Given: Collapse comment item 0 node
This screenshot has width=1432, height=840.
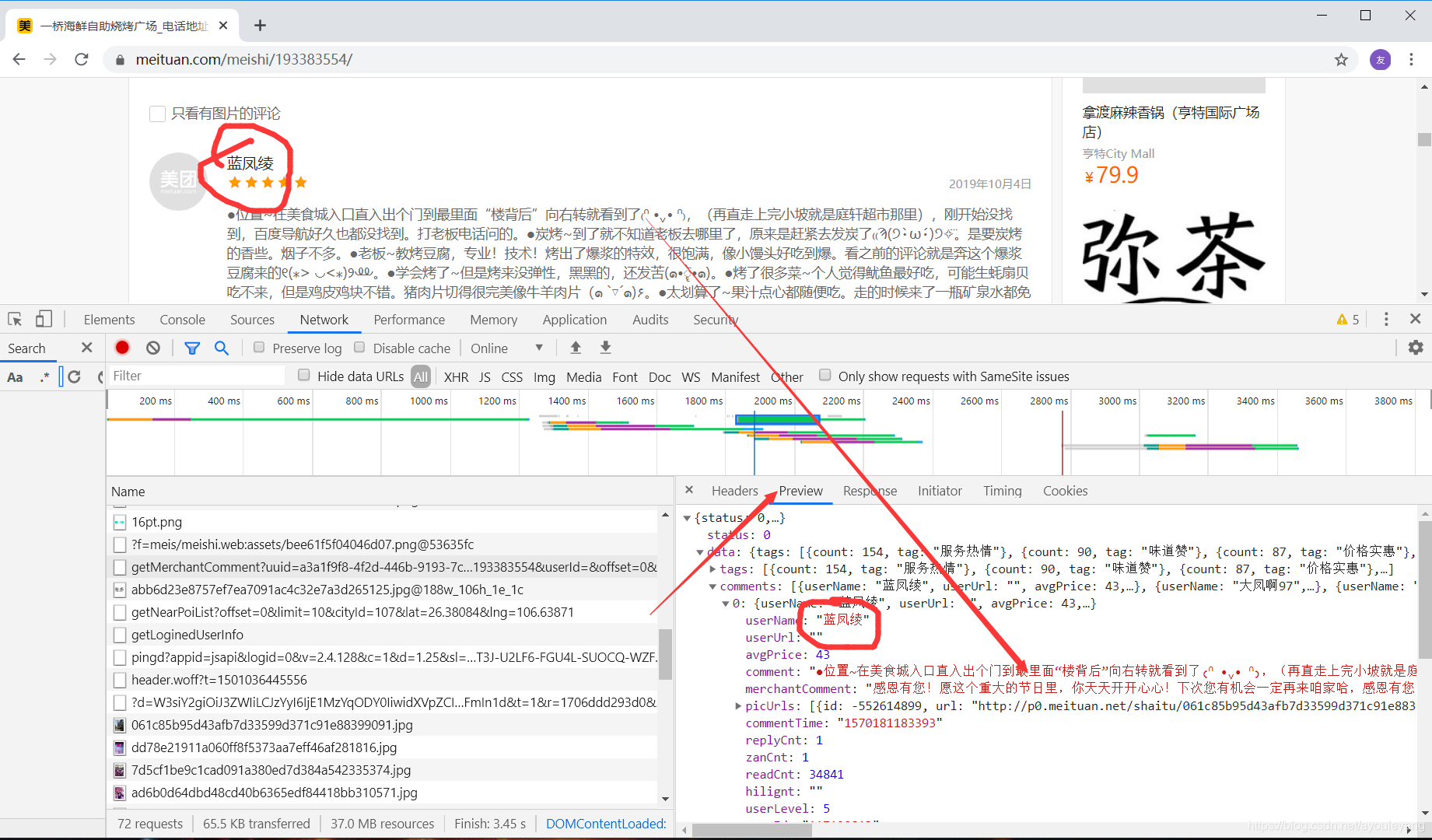Looking at the screenshot, I should coord(725,604).
